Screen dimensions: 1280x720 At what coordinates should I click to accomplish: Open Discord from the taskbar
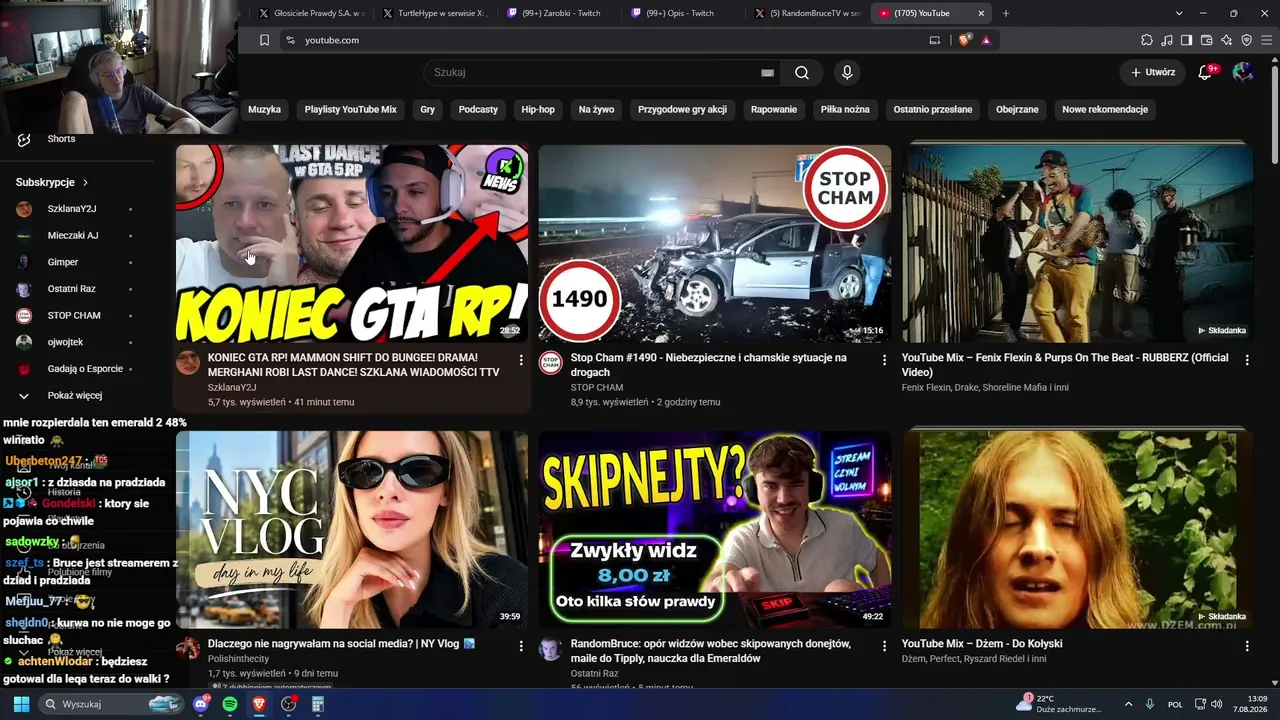[x=201, y=704]
